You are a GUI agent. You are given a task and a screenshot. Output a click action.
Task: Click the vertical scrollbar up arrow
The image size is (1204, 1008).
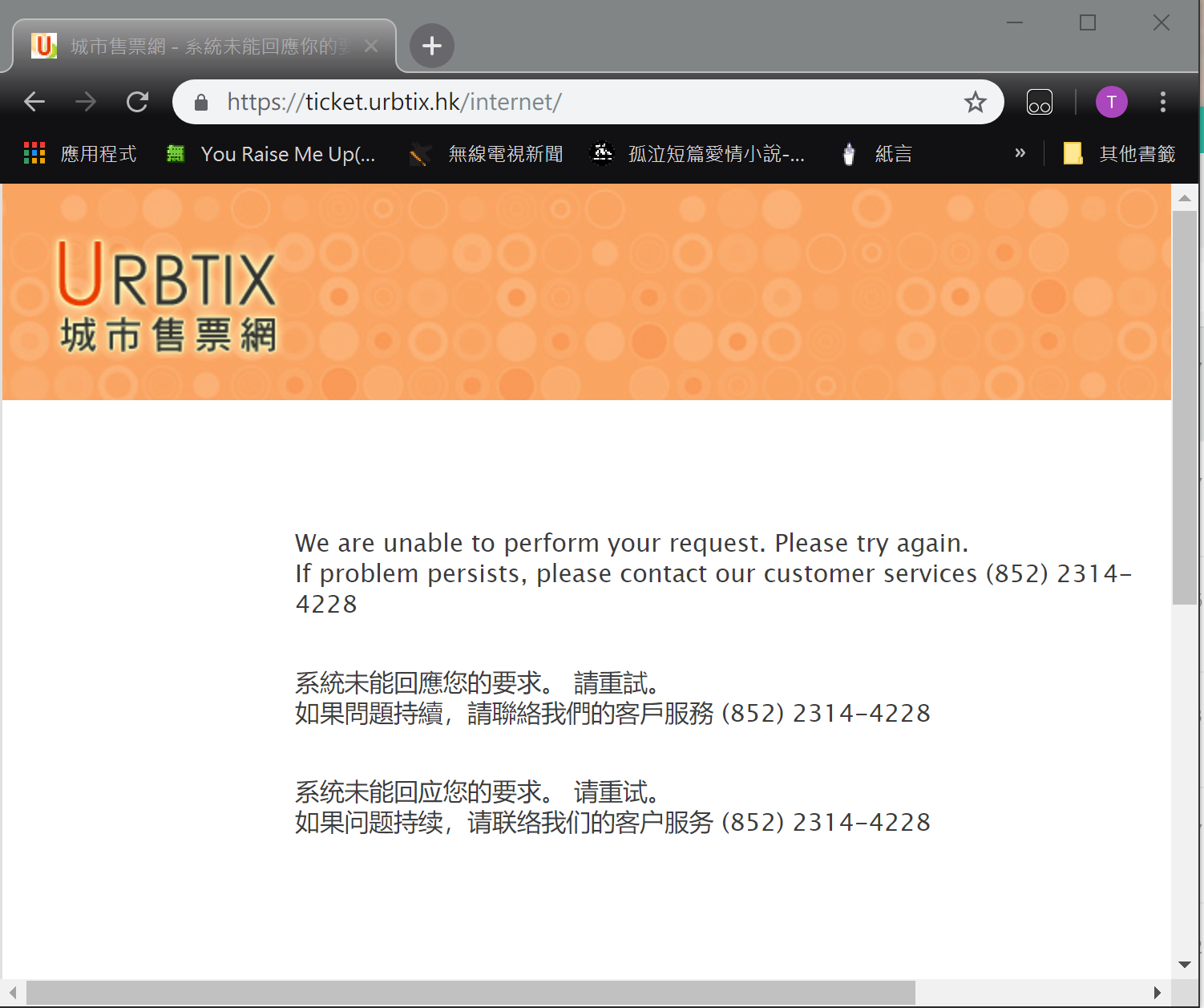(1185, 197)
